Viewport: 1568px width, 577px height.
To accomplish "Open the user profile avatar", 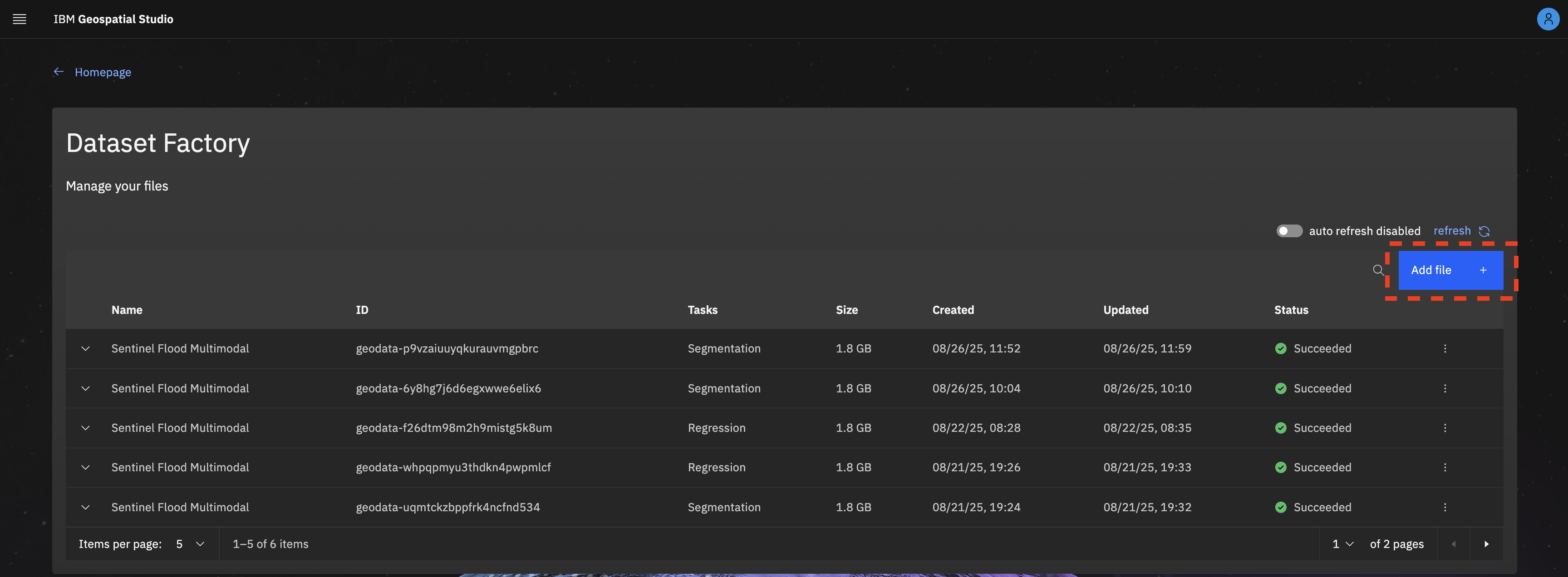I will [1547, 19].
